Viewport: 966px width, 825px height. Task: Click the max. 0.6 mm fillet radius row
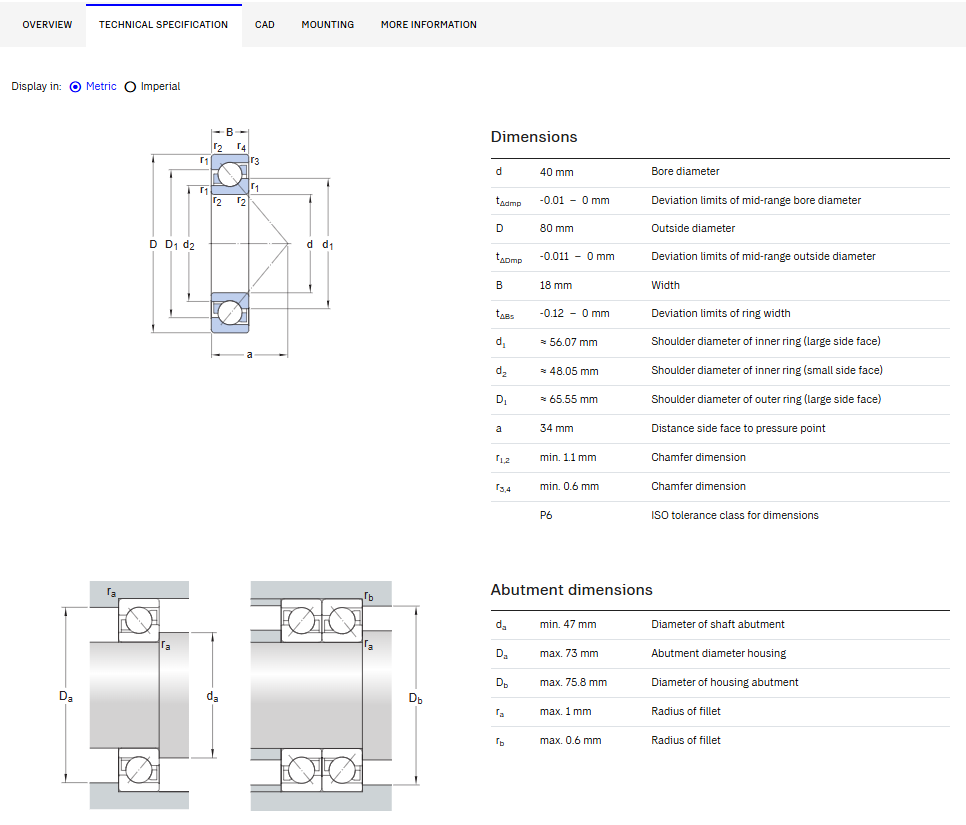(x=720, y=741)
